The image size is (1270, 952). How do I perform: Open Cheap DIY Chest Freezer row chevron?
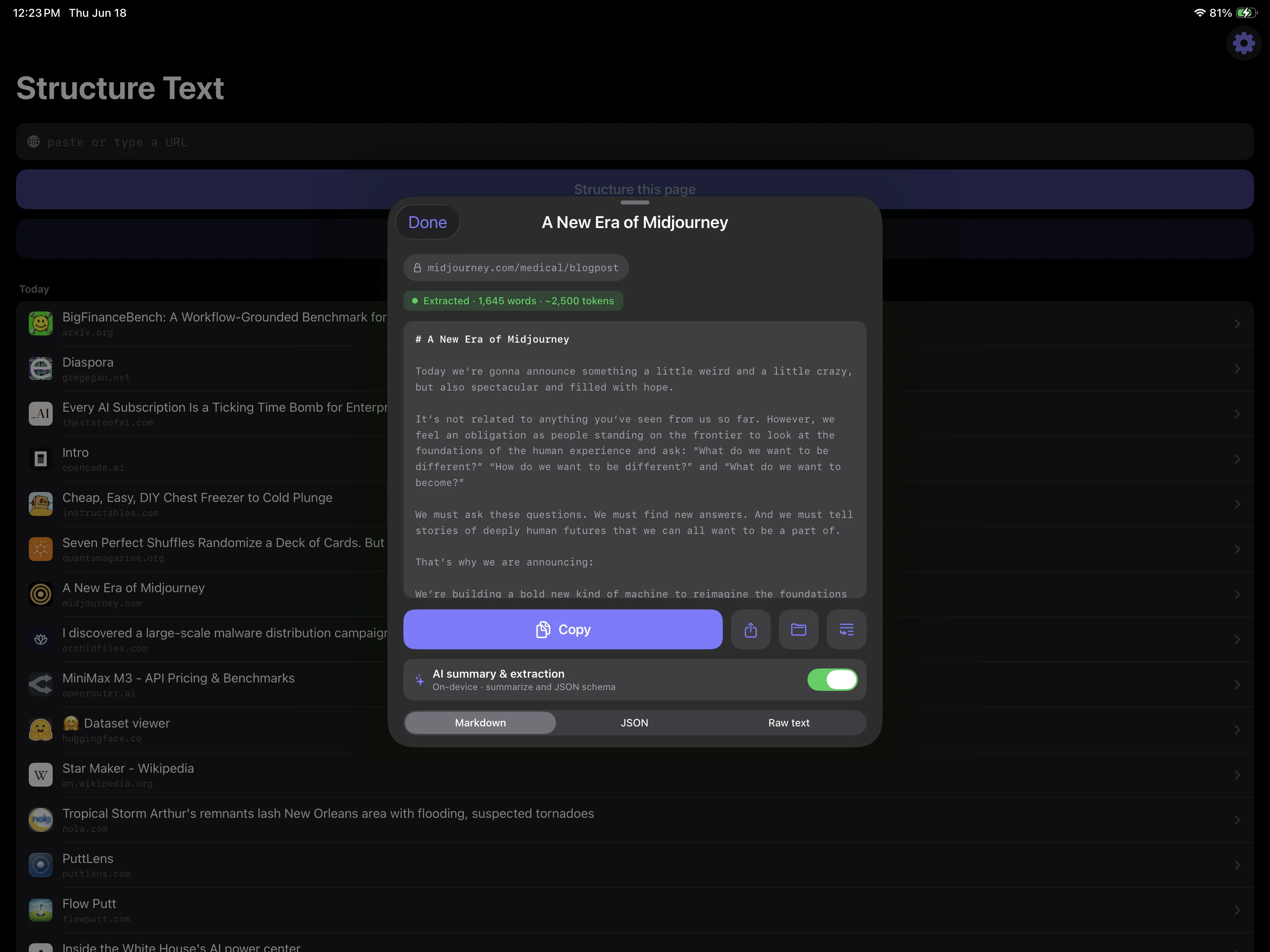[1237, 504]
